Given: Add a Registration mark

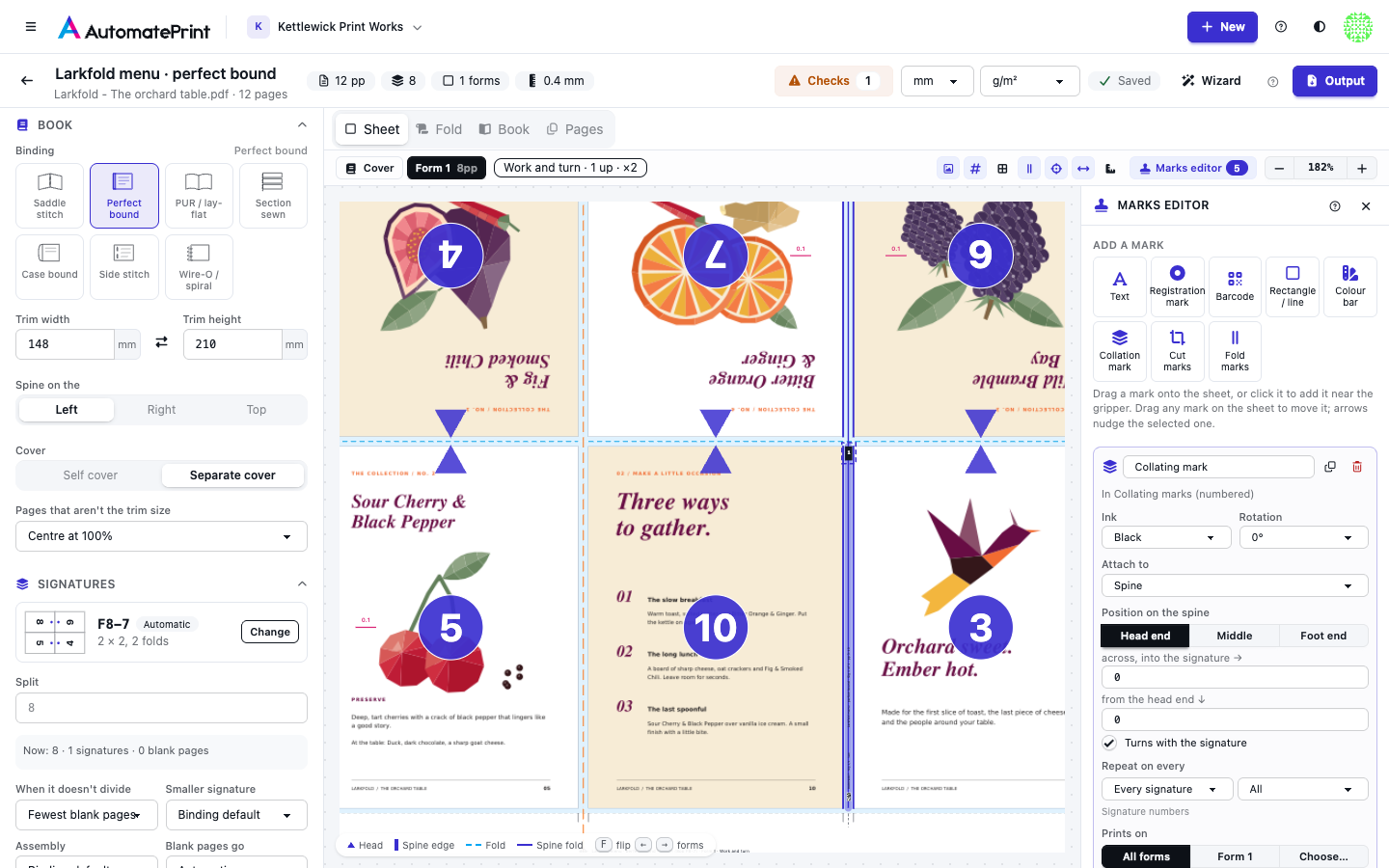Looking at the screenshot, I should click(x=1177, y=286).
